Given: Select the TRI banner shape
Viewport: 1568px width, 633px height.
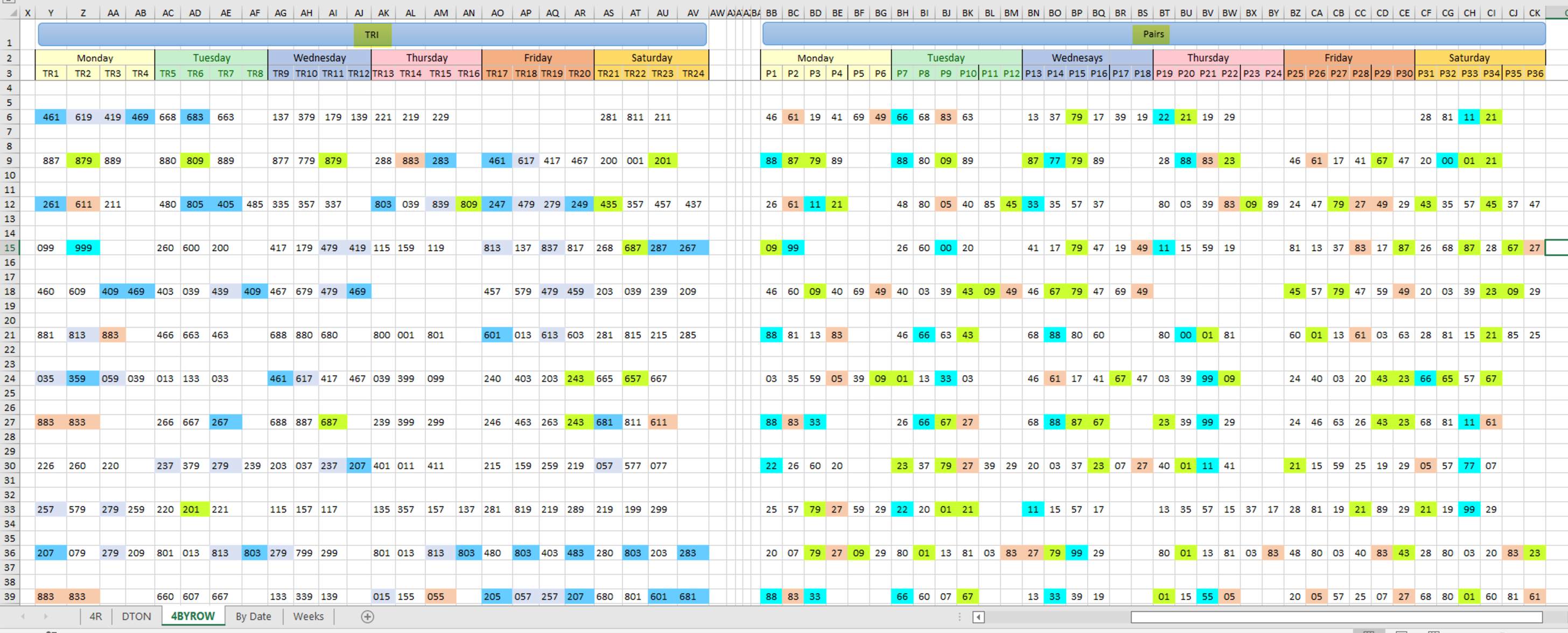Looking at the screenshot, I should click(x=372, y=34).
